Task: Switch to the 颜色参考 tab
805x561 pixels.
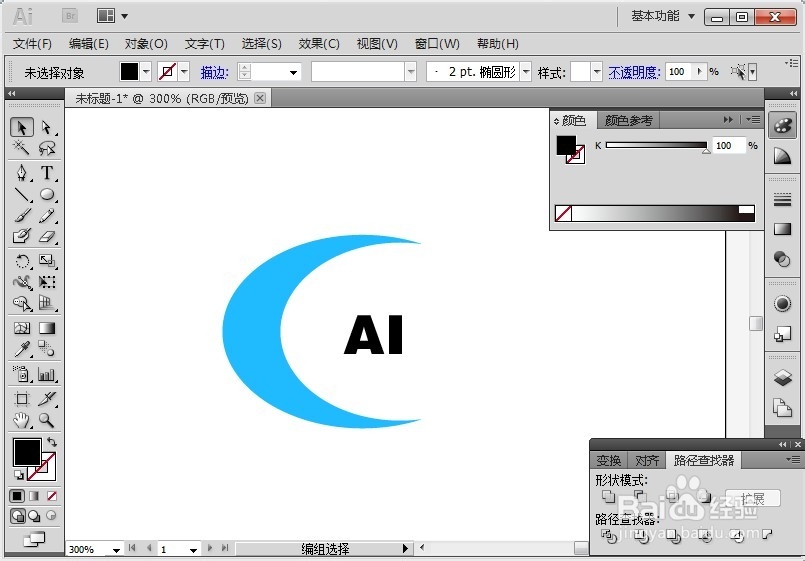Action: click(x=628, y=121)
